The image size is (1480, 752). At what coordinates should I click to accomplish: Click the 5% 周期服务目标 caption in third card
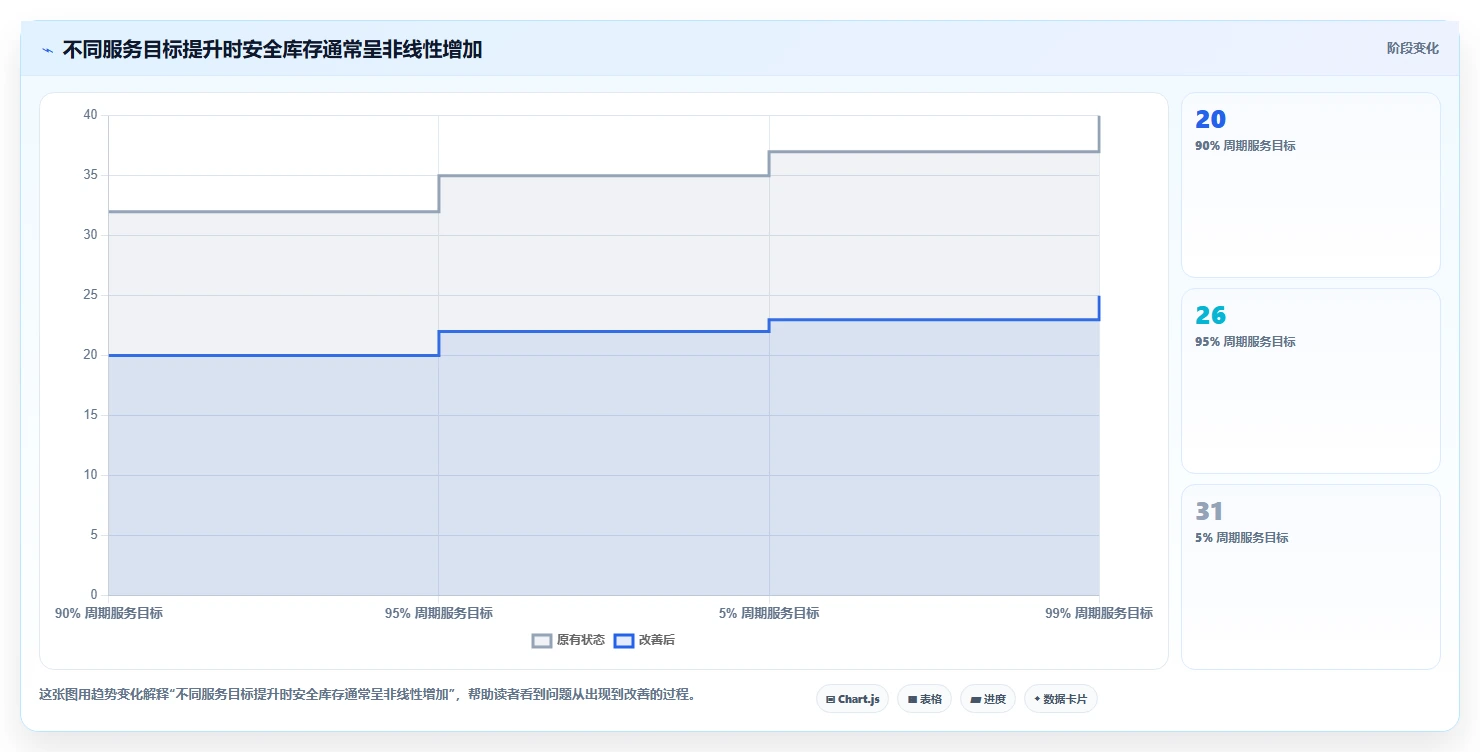pos(1242,538)
